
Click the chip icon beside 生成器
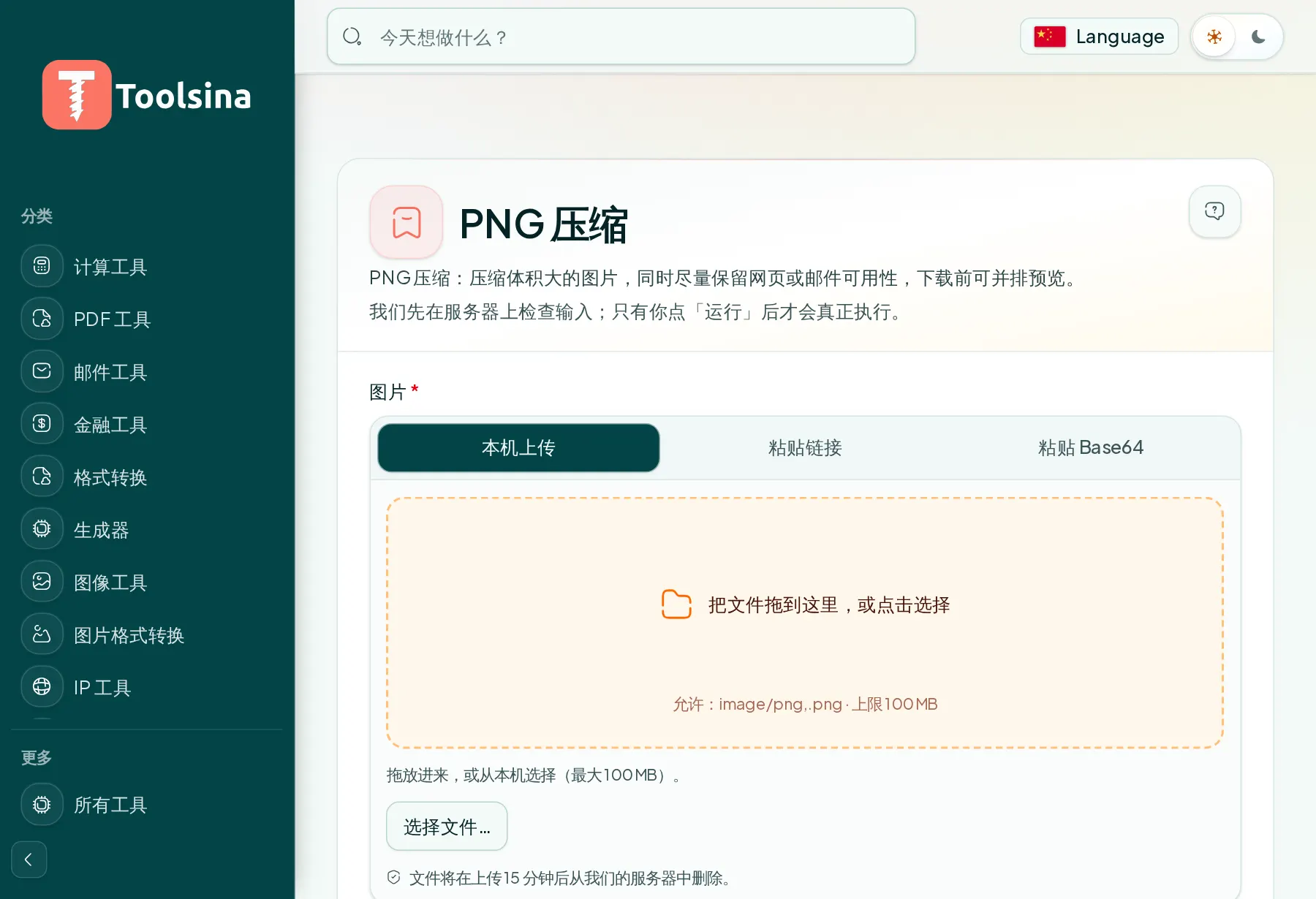click(42, 529)
